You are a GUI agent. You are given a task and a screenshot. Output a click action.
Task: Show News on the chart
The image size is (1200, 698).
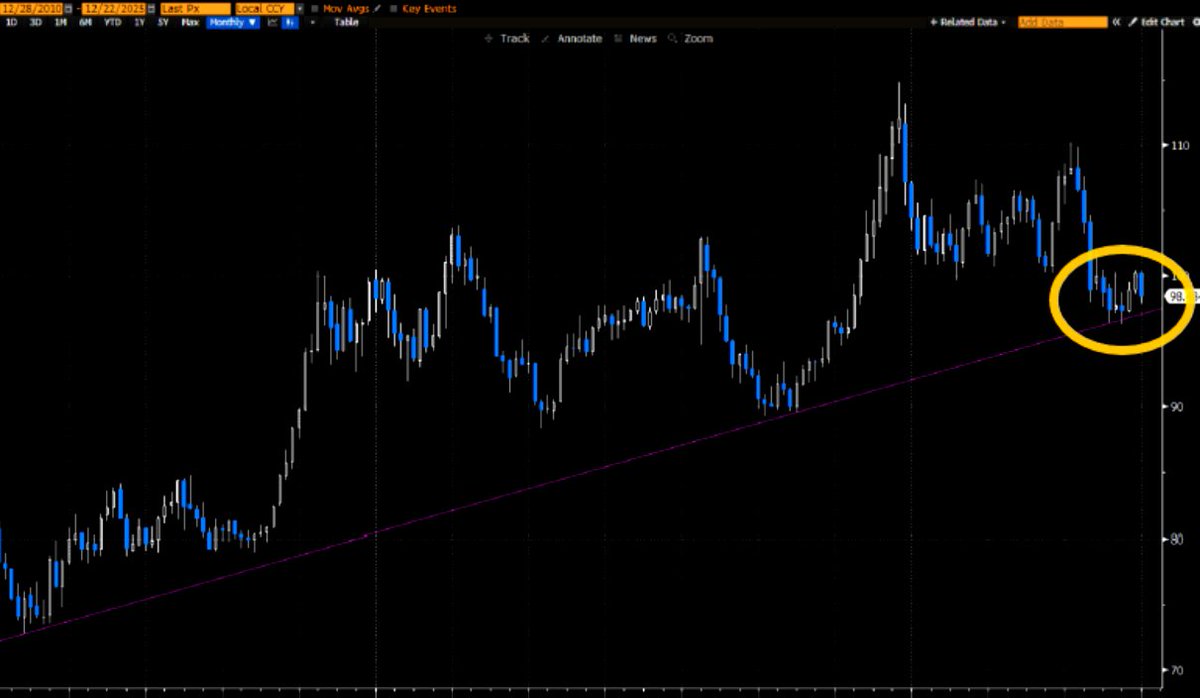[x=635, y=38]
